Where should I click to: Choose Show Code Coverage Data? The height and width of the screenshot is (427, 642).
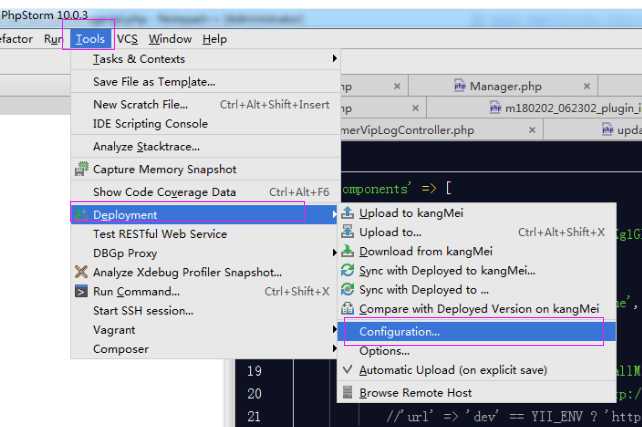pyautogui.click(x=206, y=192)
